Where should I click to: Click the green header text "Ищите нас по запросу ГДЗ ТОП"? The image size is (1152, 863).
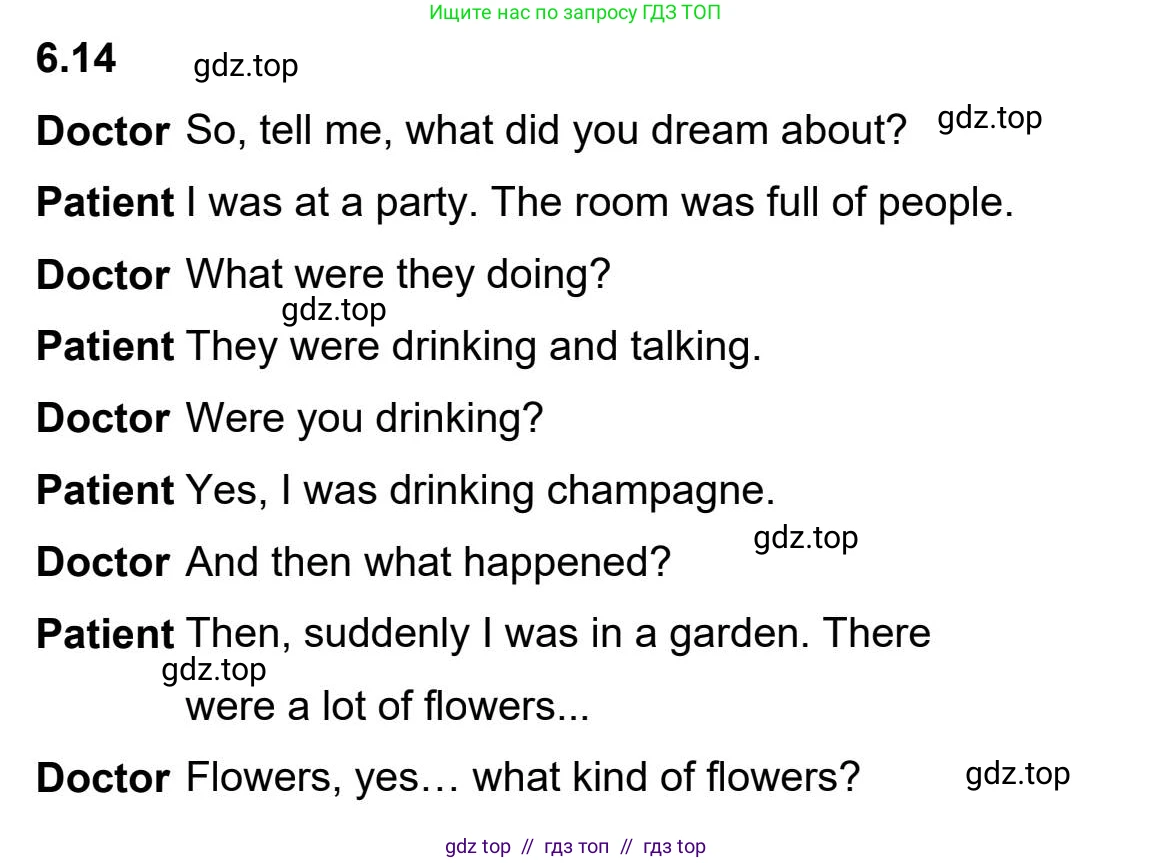click(x=575, y=13)
